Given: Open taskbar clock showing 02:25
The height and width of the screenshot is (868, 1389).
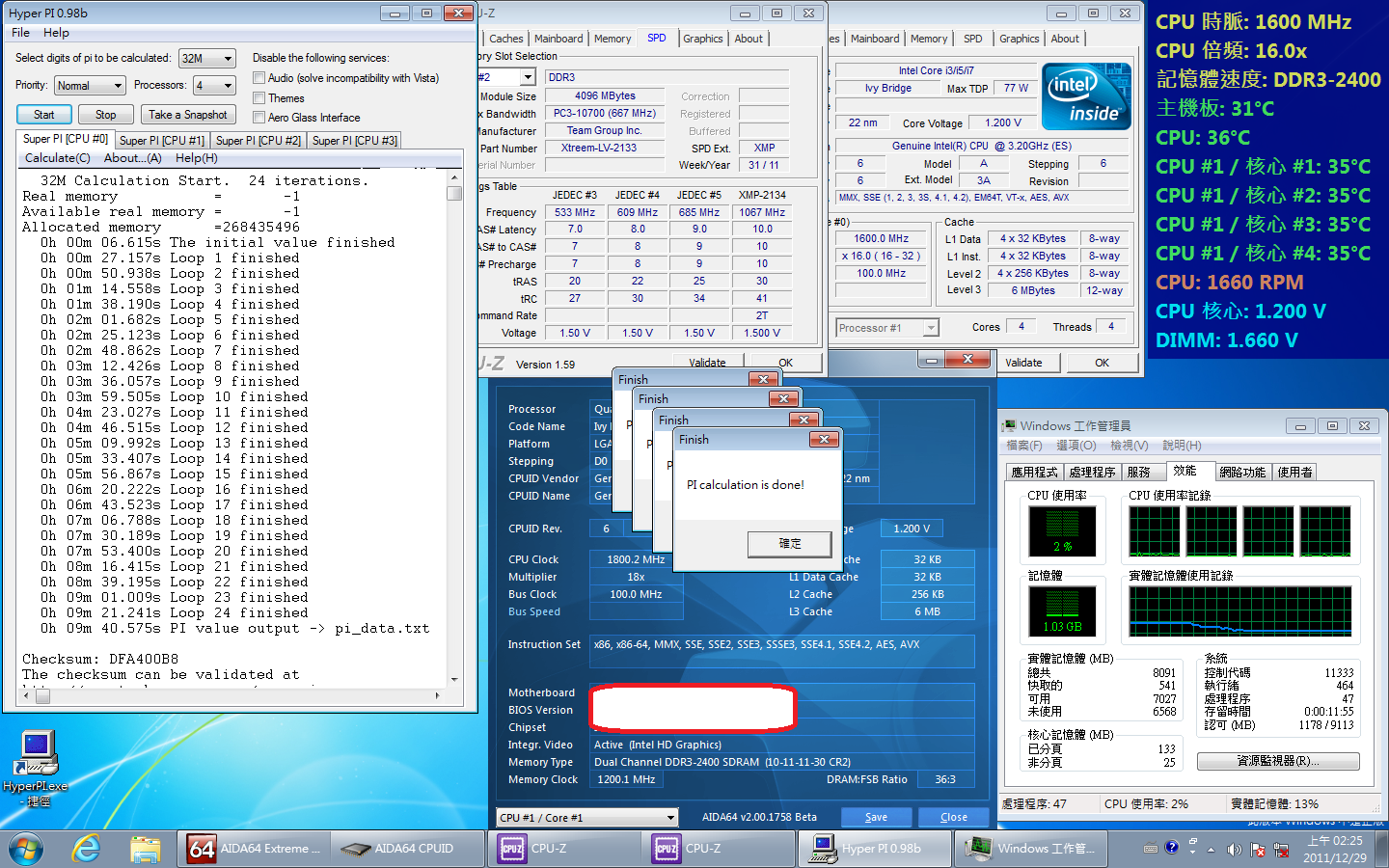Looking at the screenshot, I should pyautogui.click(x=1335, y=849).
